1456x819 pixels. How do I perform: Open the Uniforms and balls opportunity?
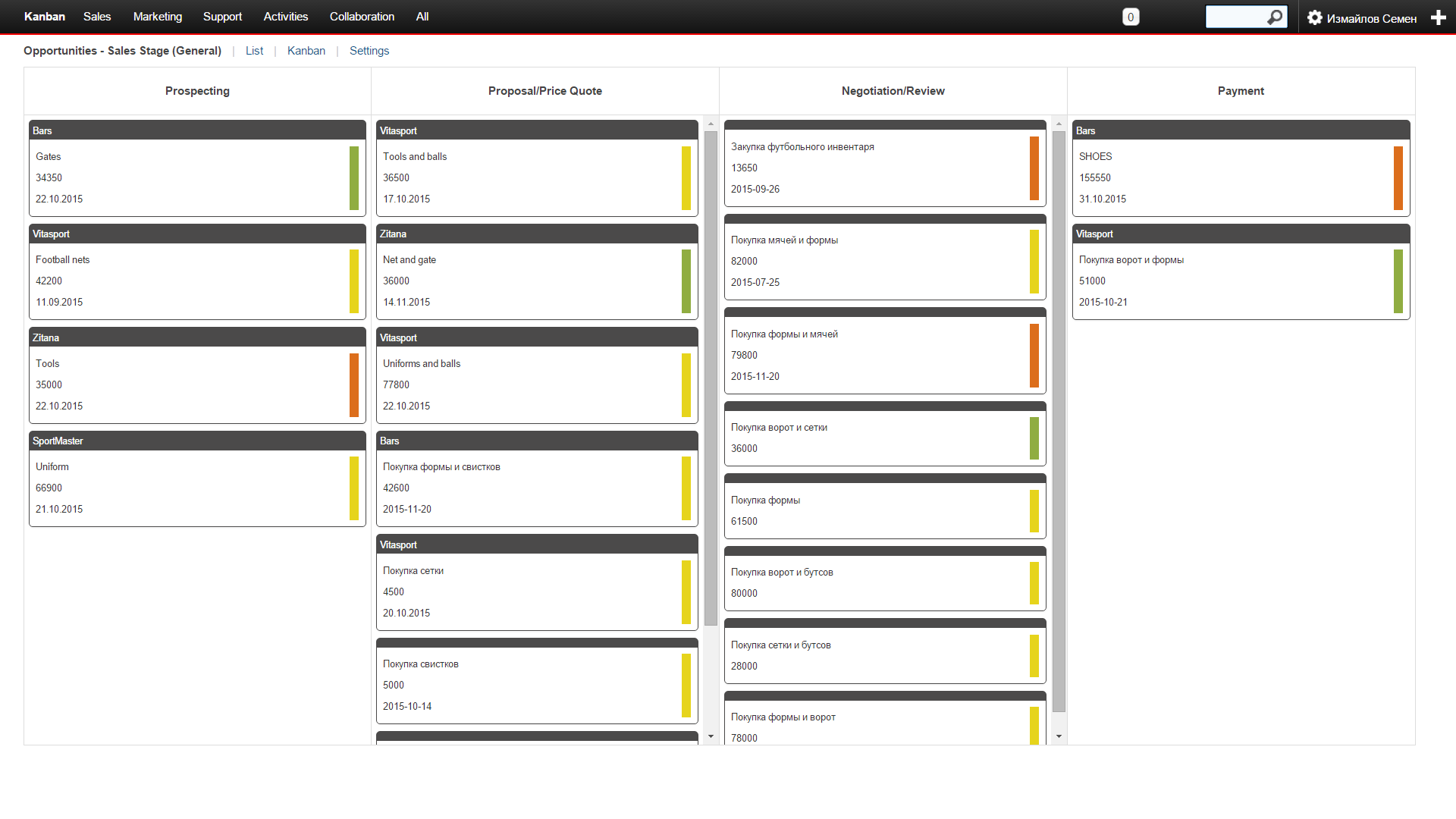[537, 375]
